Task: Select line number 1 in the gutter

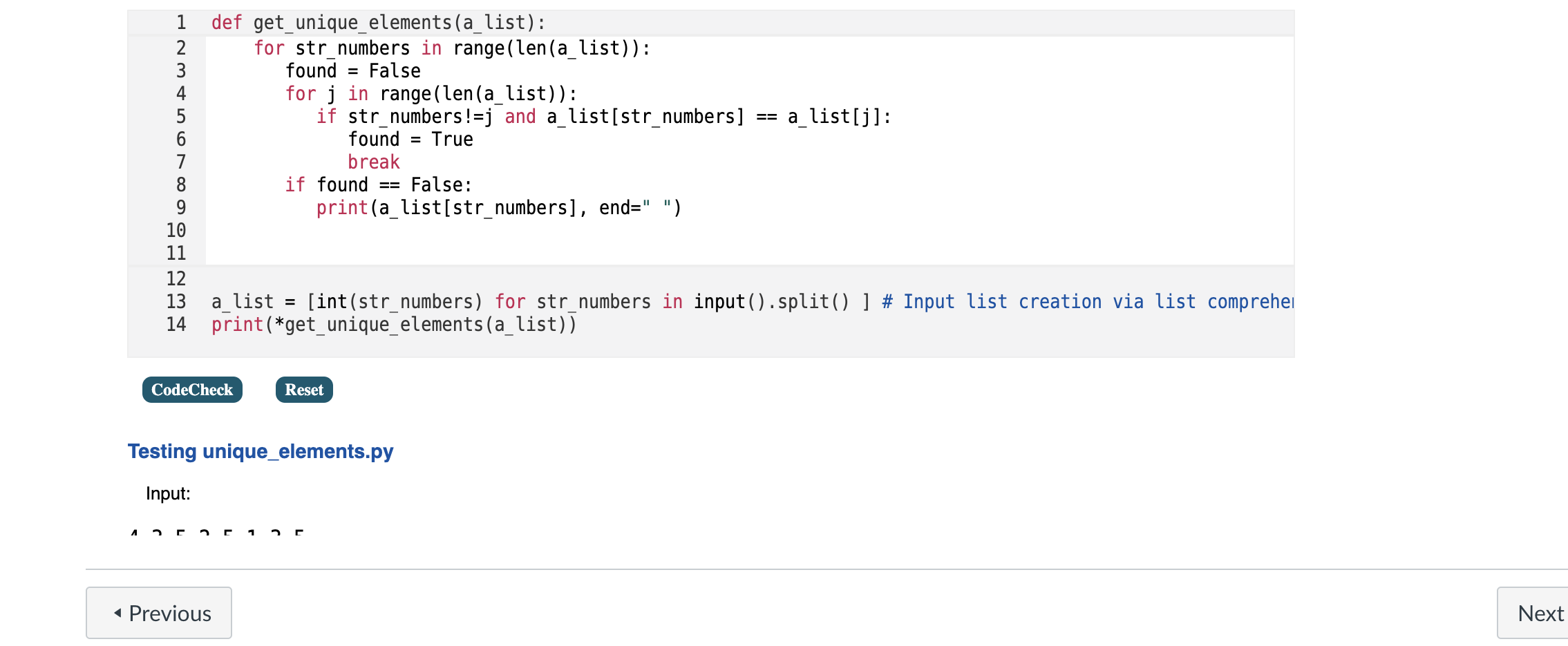Action: tap(180, 22)
